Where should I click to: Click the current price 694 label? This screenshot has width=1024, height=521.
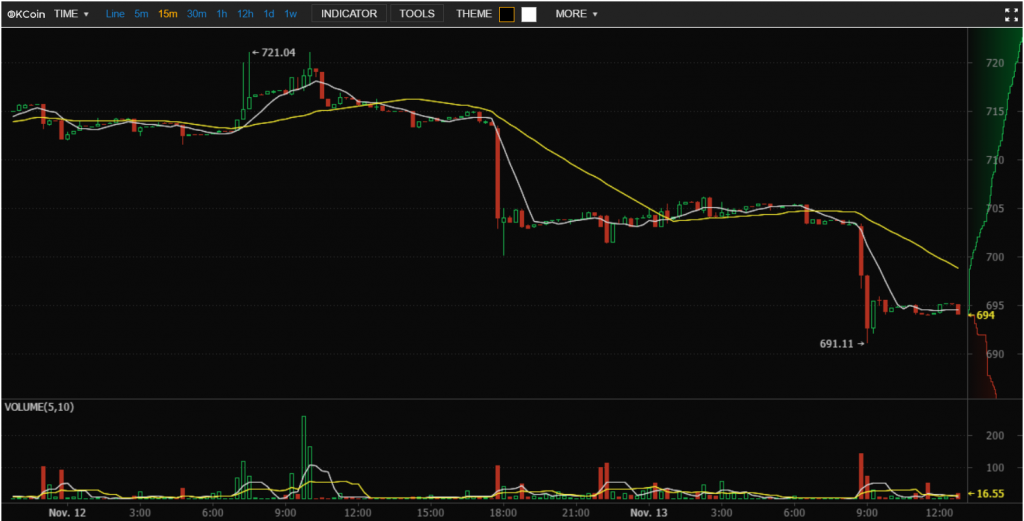(x=985, y=315)
